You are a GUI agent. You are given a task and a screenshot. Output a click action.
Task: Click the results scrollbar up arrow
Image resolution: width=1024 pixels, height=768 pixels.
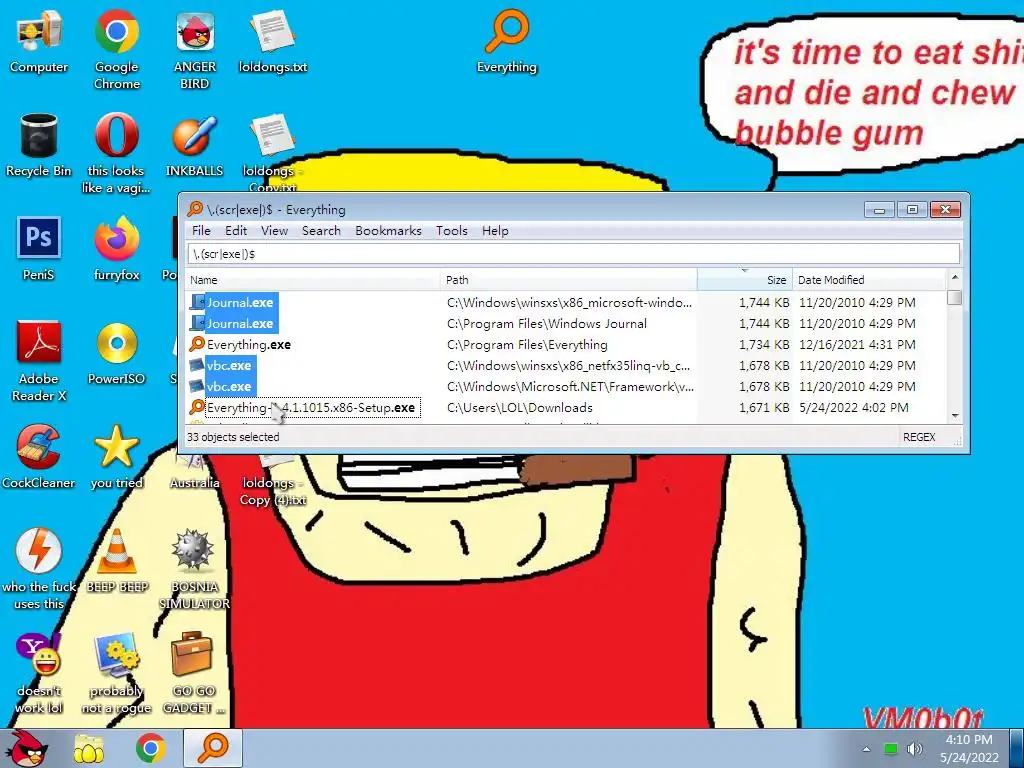pyautogui.click(x=955, y=278)
